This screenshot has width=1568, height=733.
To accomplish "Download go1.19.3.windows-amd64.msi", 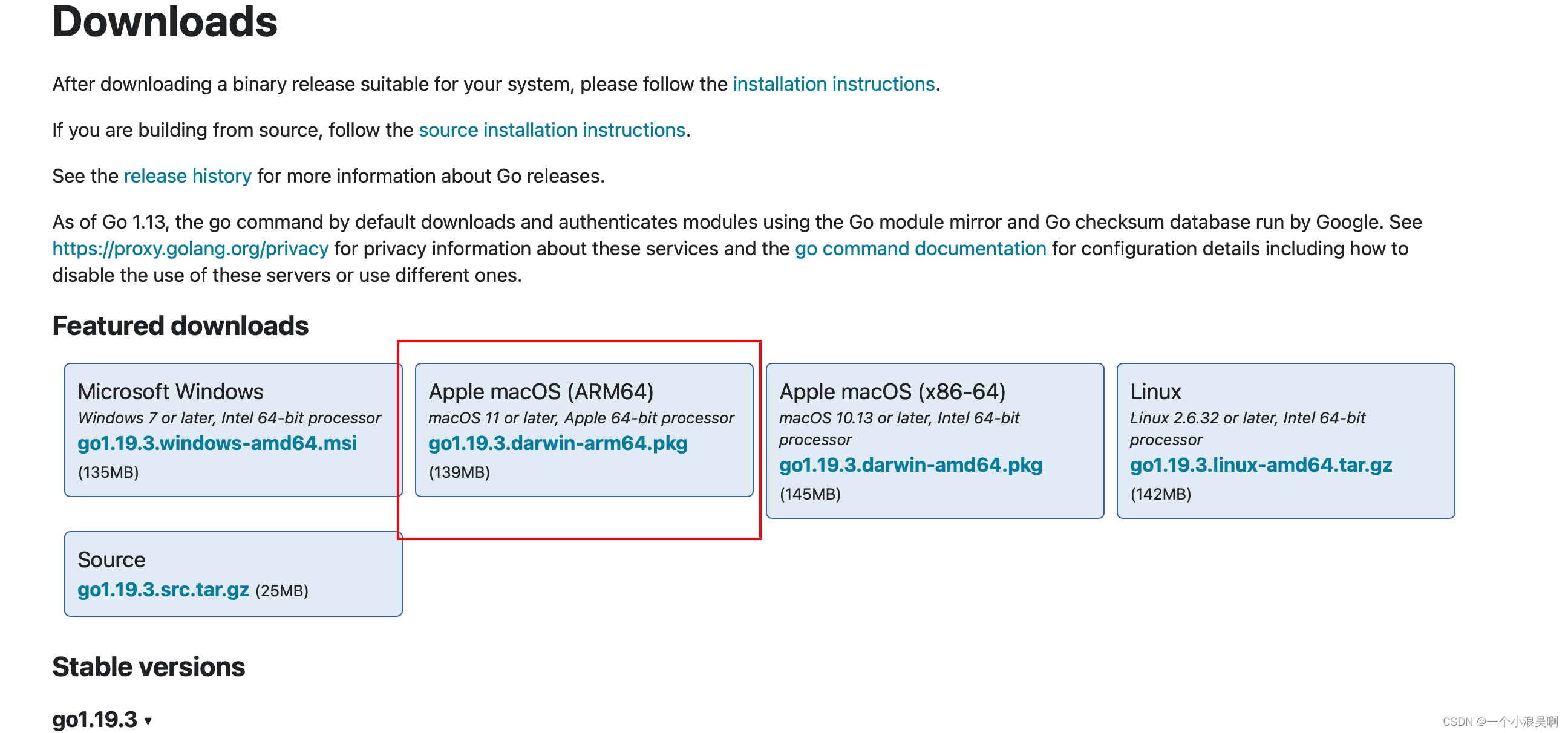I will click(217, 443).
